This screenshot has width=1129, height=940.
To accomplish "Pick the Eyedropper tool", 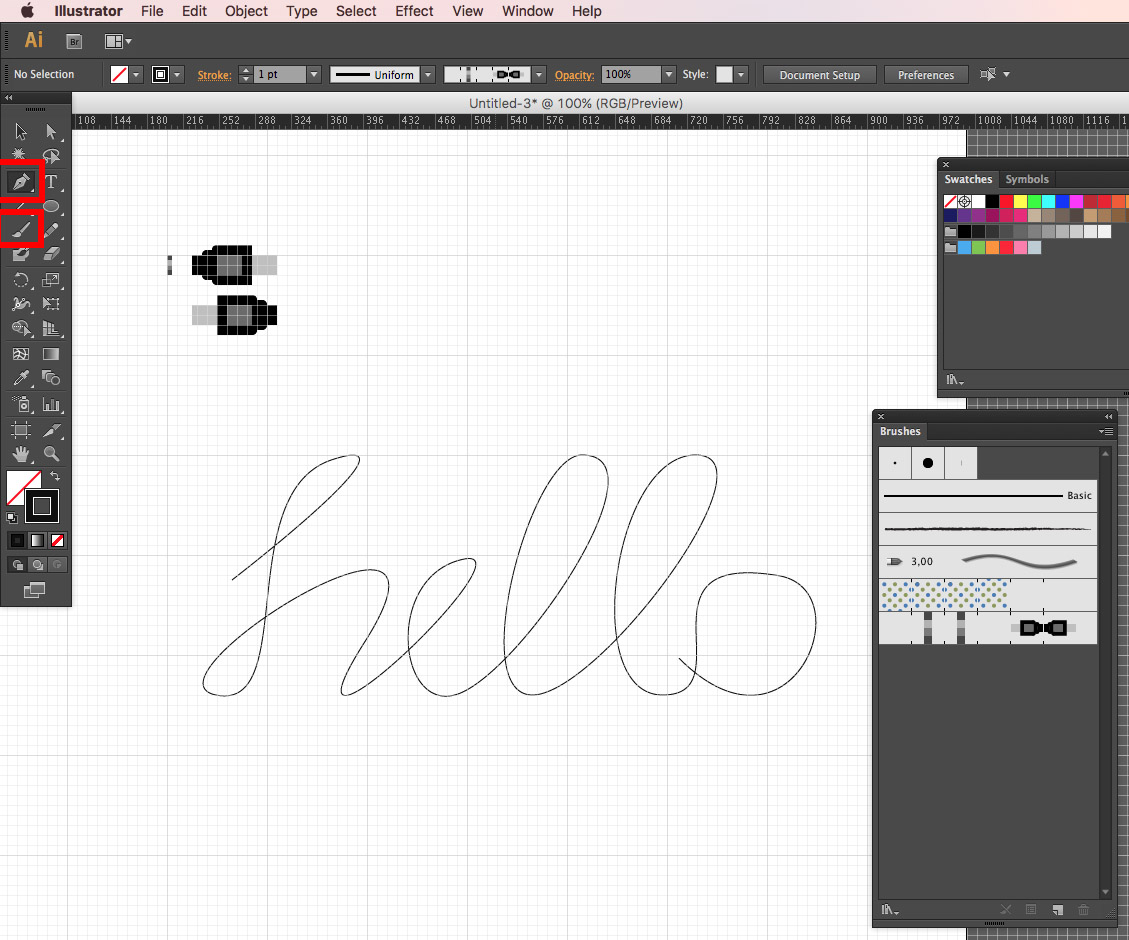I will click(x=20, y=378).
